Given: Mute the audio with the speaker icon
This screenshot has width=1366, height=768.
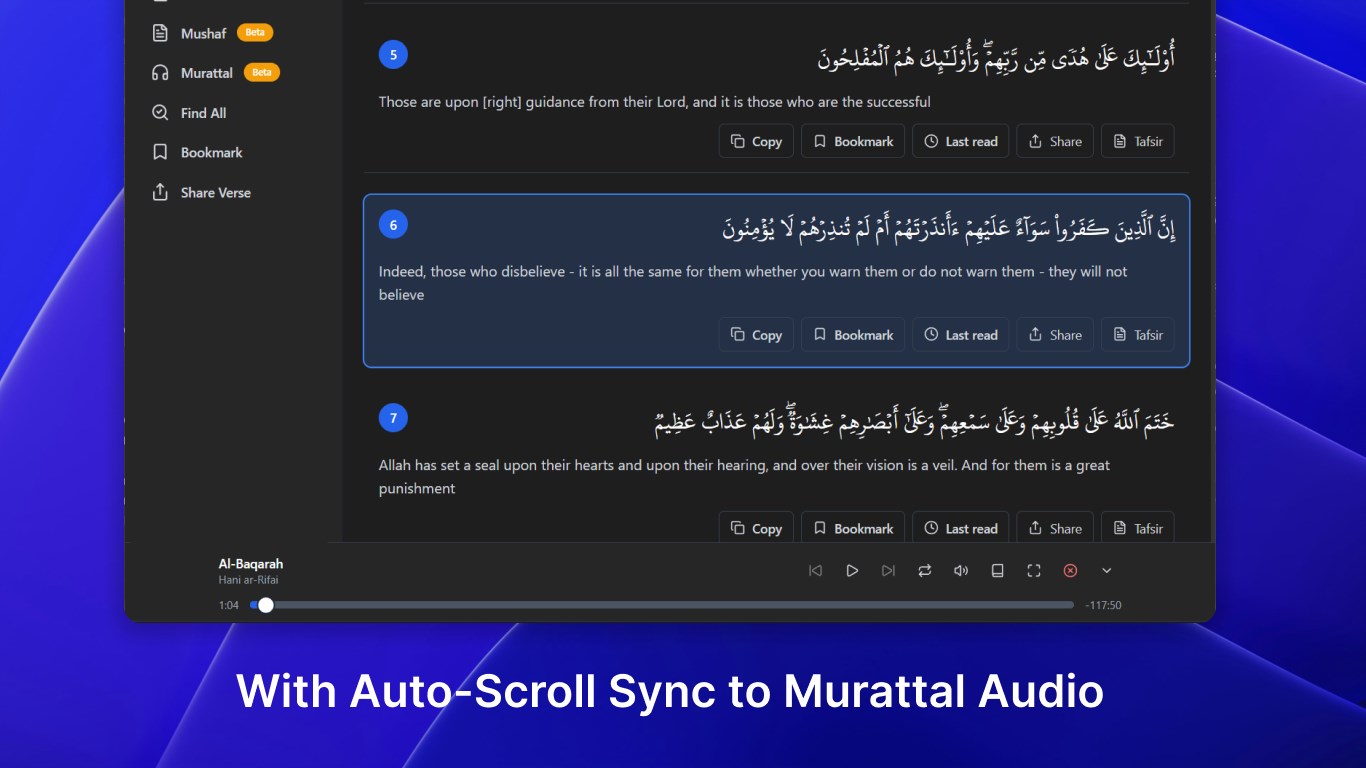Looking at the screenshot, I should click(x=961, y=570).
